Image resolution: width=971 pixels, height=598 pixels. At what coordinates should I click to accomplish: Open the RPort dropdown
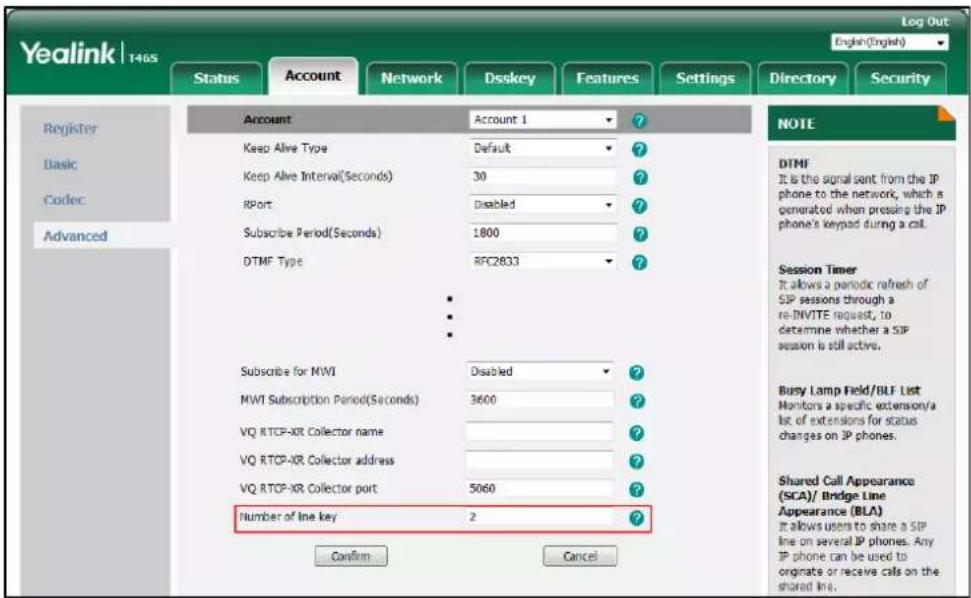542,204
